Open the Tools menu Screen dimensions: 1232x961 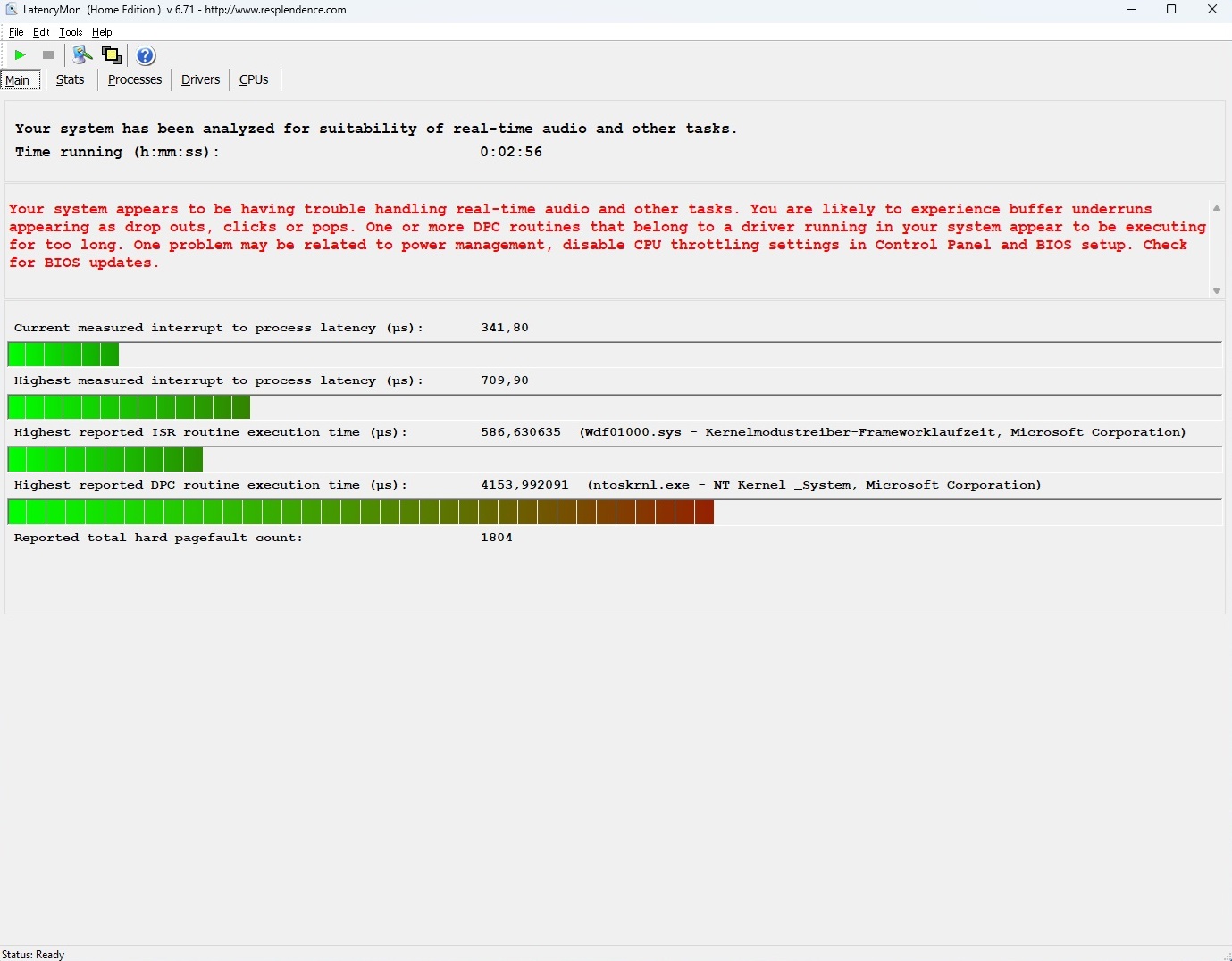coord(71,32)
